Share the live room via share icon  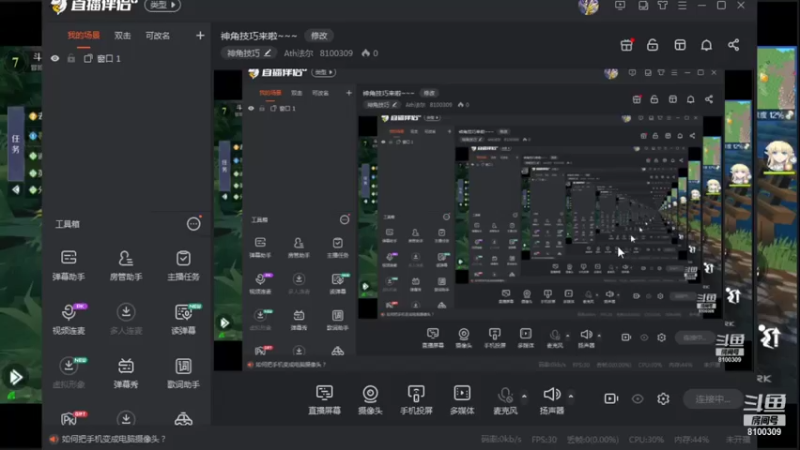[733, 45]
